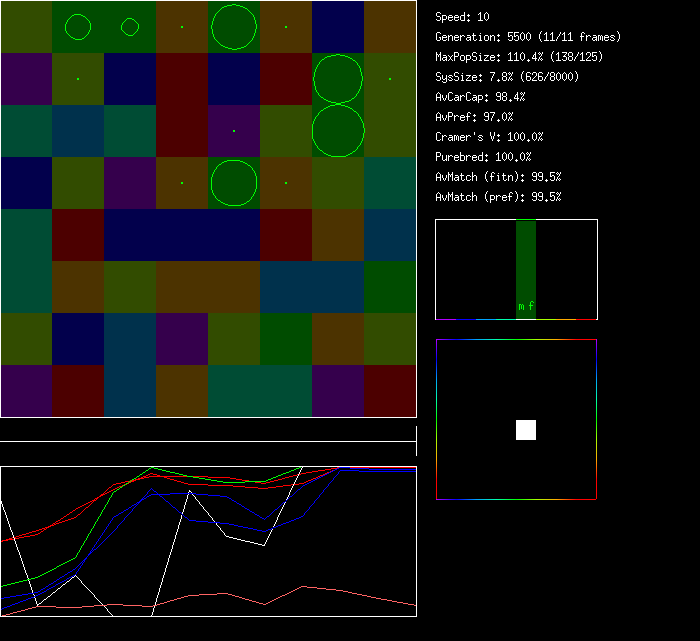Select the Generation: 5500 status line
Viewport: 700px width, 641px height.
click(x=528, y=37)
